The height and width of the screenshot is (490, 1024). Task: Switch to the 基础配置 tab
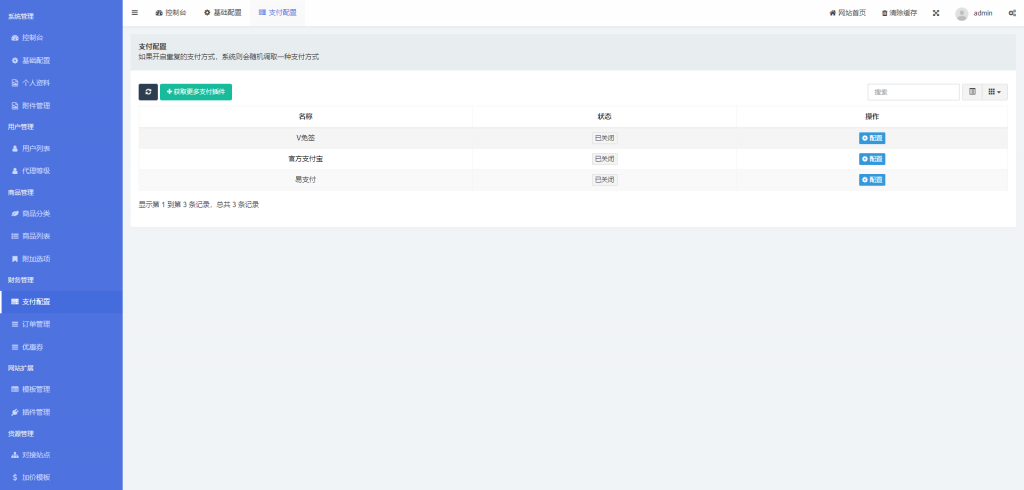coord(223,12)
